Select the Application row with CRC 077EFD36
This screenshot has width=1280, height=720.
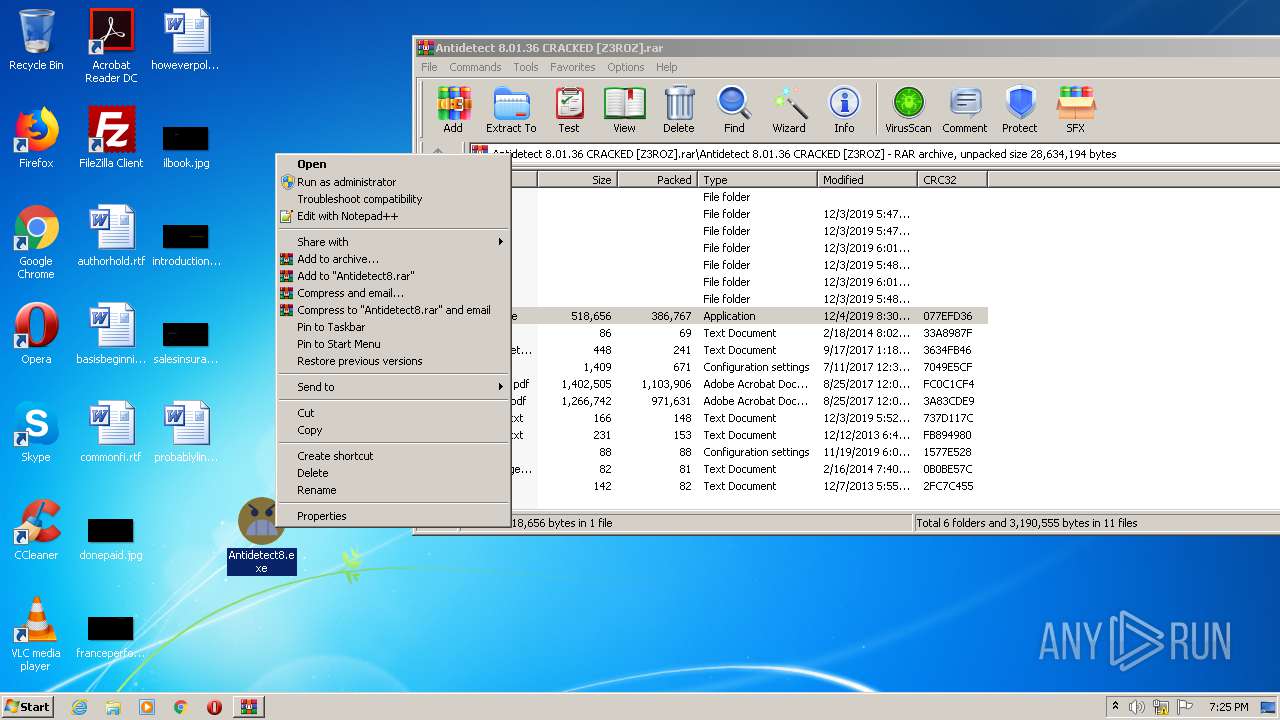coord(749,316)
